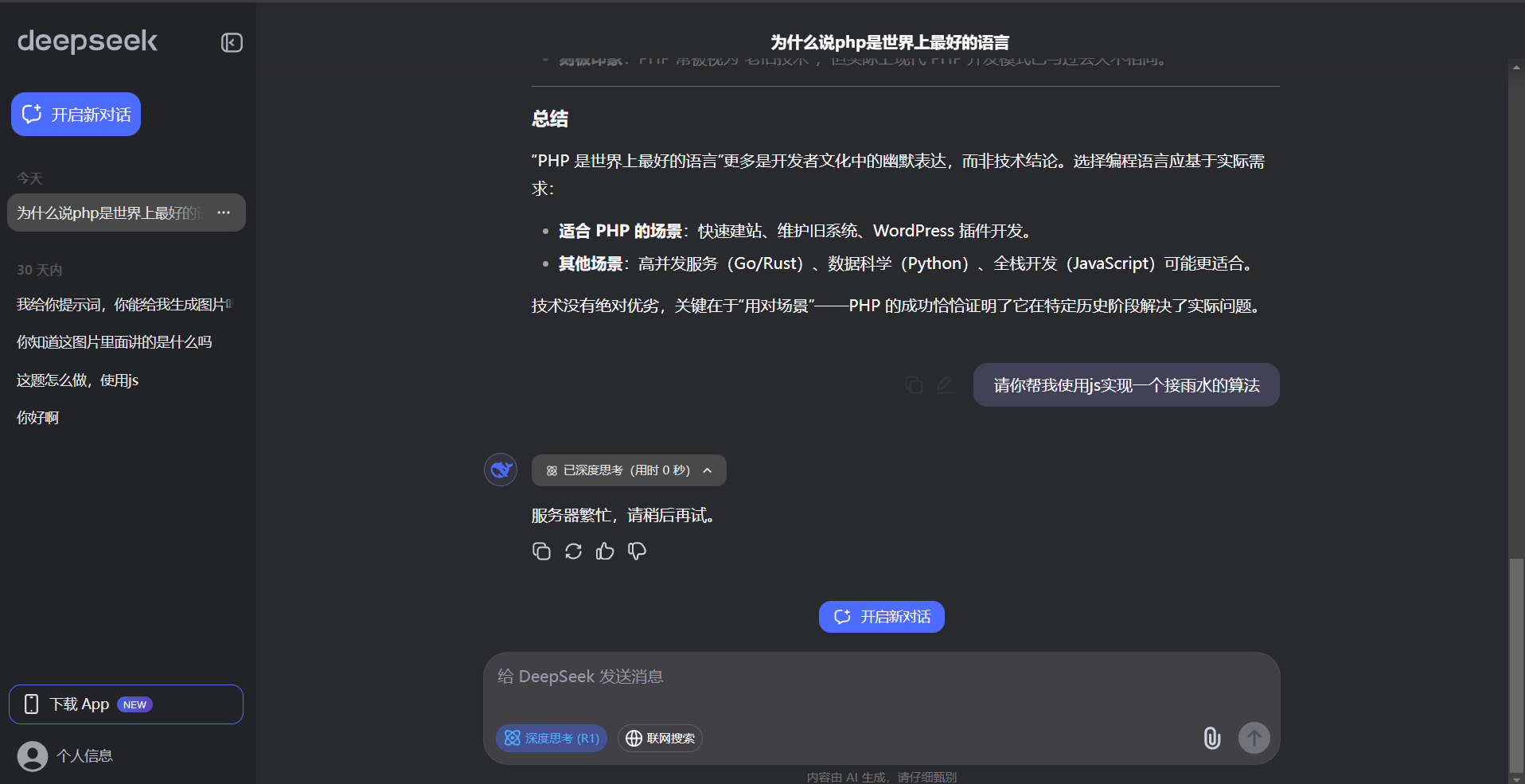Image resolution: width=1525 pixels, height=784 pixels.
Task: Open 个人信息 profile menu
Action: pos(66,755)
